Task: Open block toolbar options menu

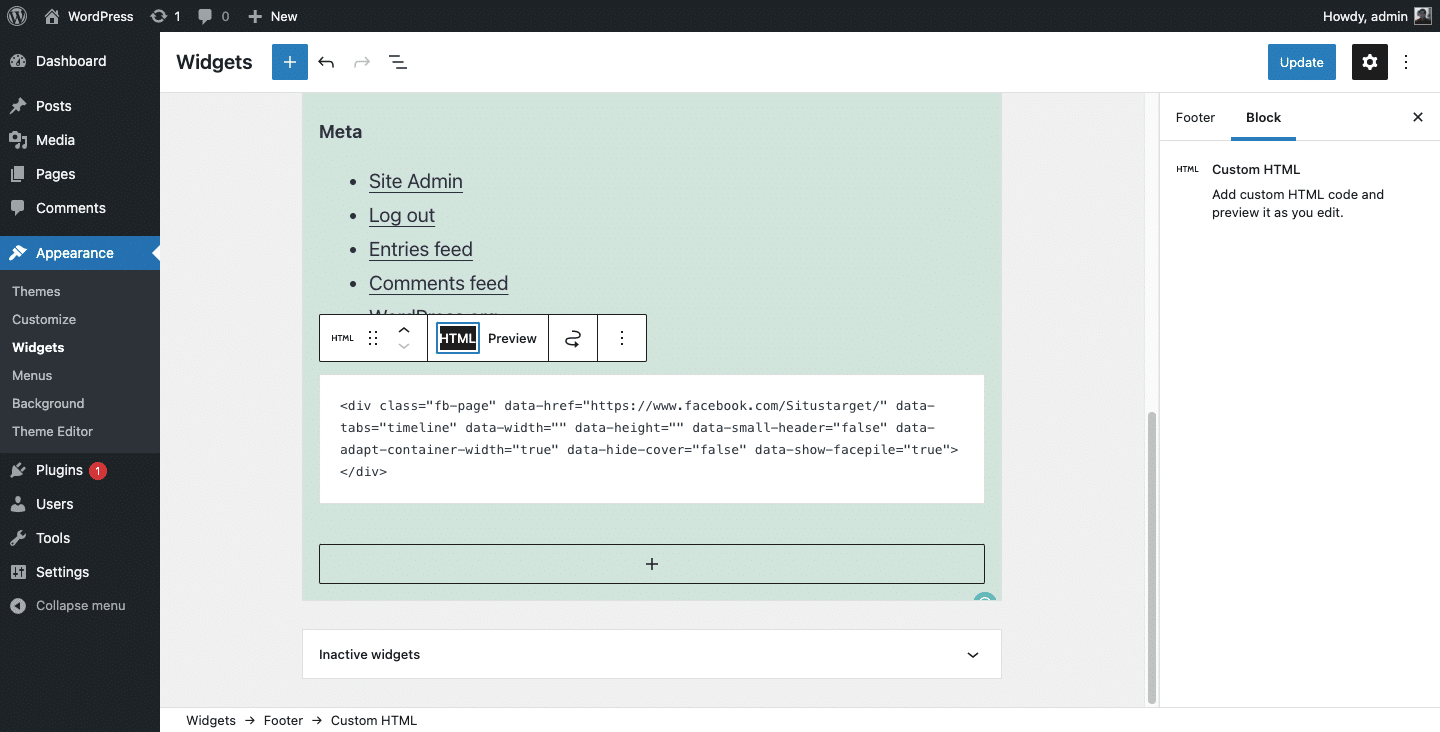Action: (x=622, y=338)
